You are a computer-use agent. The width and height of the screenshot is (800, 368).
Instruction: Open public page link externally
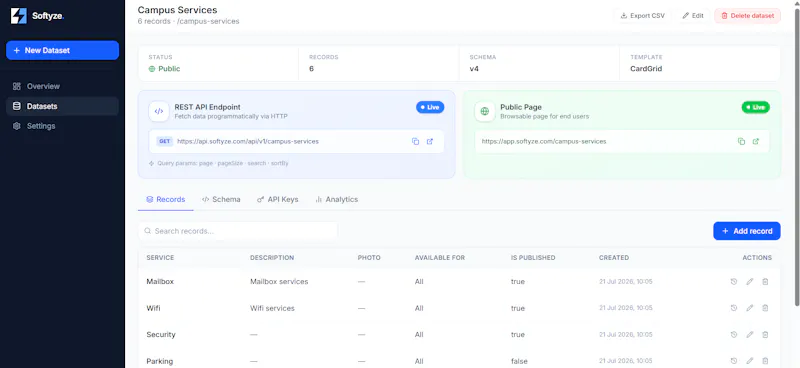tap(756, 141)
